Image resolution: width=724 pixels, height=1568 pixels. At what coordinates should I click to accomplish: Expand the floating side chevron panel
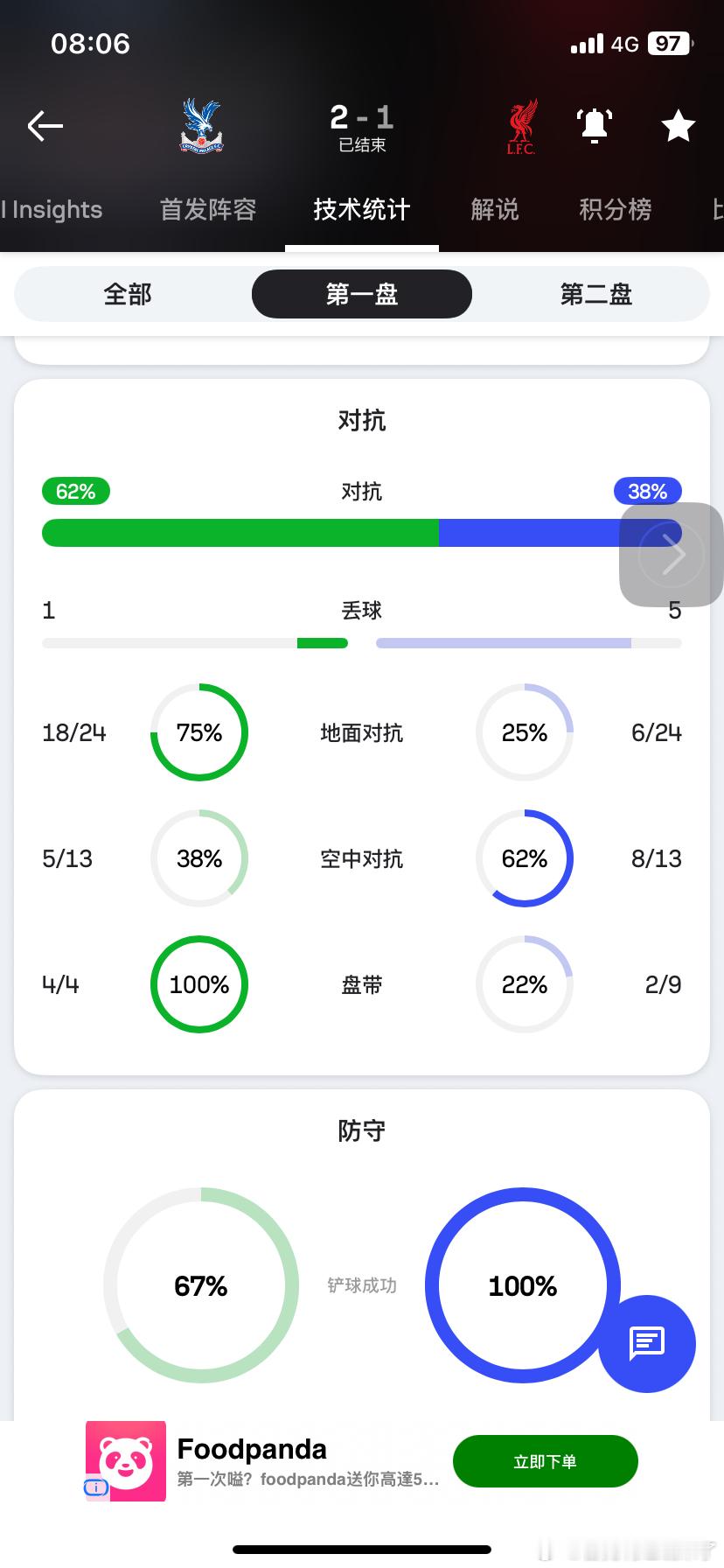pyautogui.click(x=672, y=555)
